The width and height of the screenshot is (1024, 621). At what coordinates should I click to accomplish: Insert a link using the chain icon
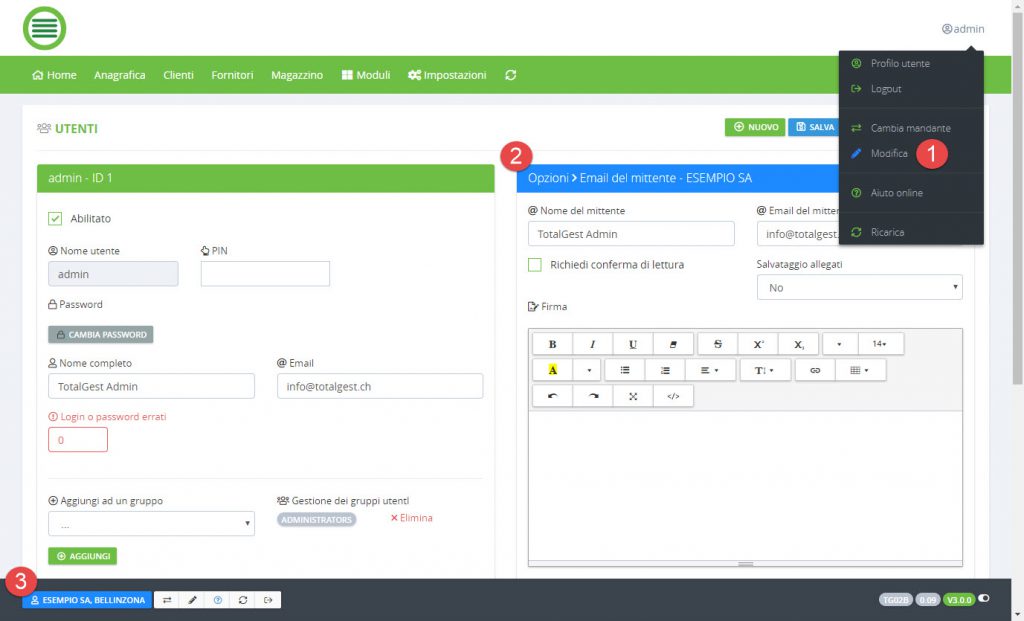click(x=815, y=370)
